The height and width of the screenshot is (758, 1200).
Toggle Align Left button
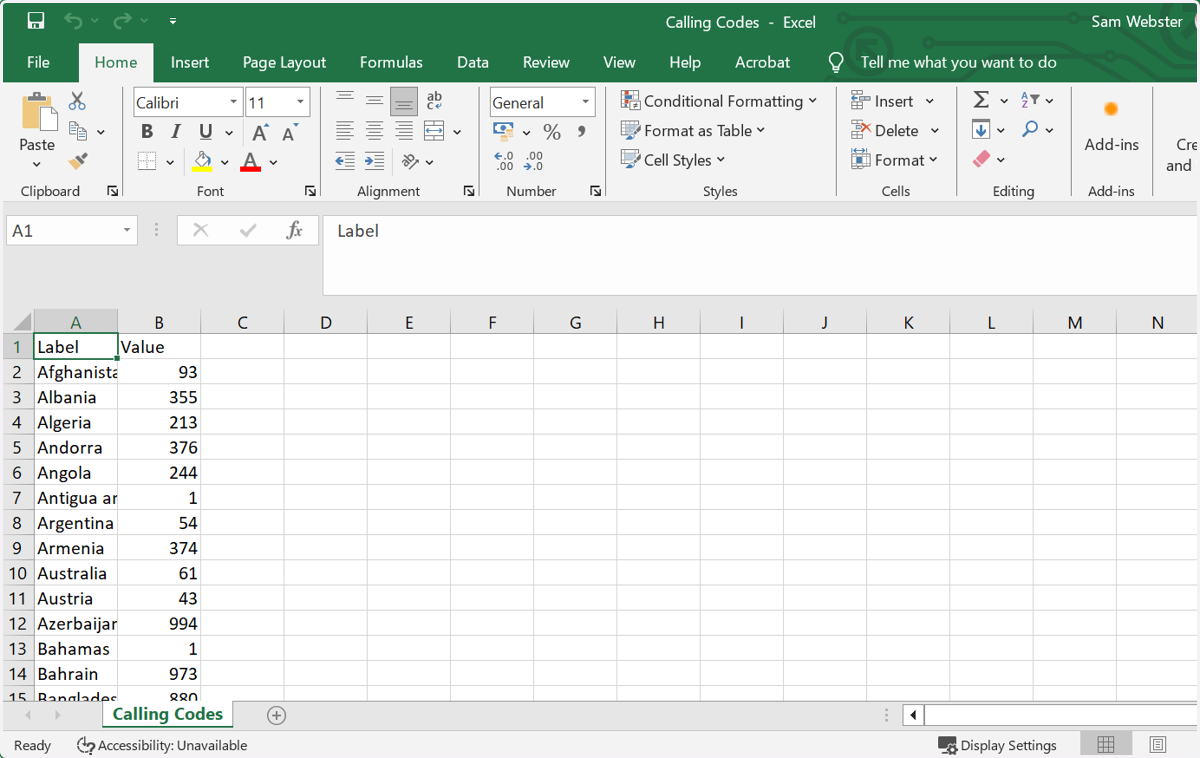tap(345, 131)
